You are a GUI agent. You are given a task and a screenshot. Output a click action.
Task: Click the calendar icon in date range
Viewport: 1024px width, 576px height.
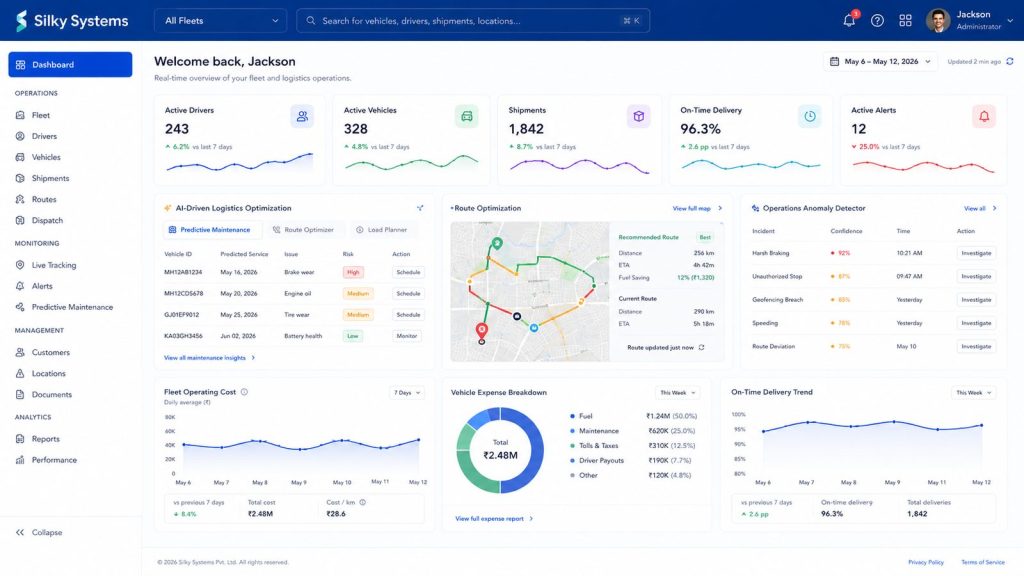click(x=834, y=61)
